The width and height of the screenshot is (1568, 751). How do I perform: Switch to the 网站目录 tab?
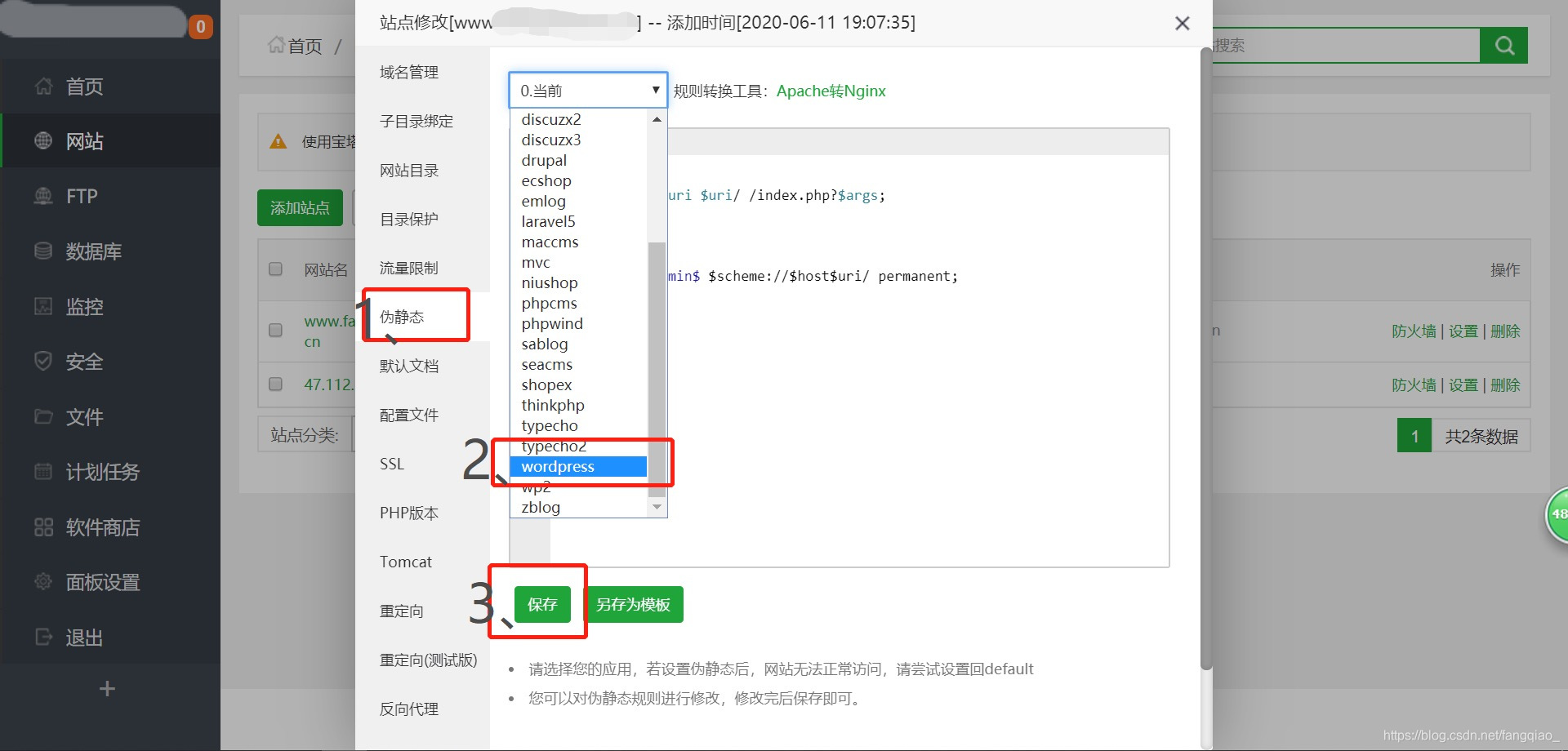409,171
